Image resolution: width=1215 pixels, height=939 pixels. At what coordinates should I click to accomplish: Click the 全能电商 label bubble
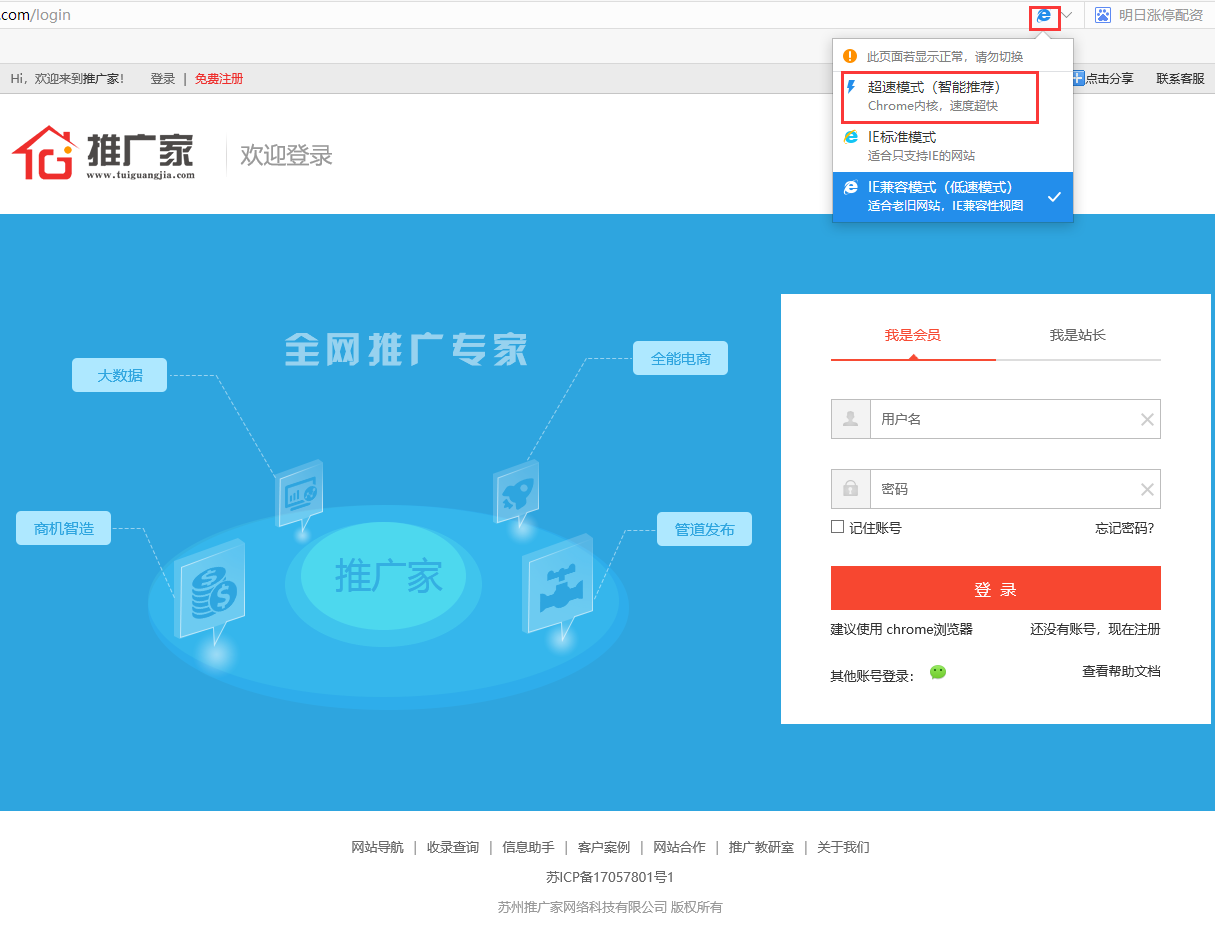point(681,358)
